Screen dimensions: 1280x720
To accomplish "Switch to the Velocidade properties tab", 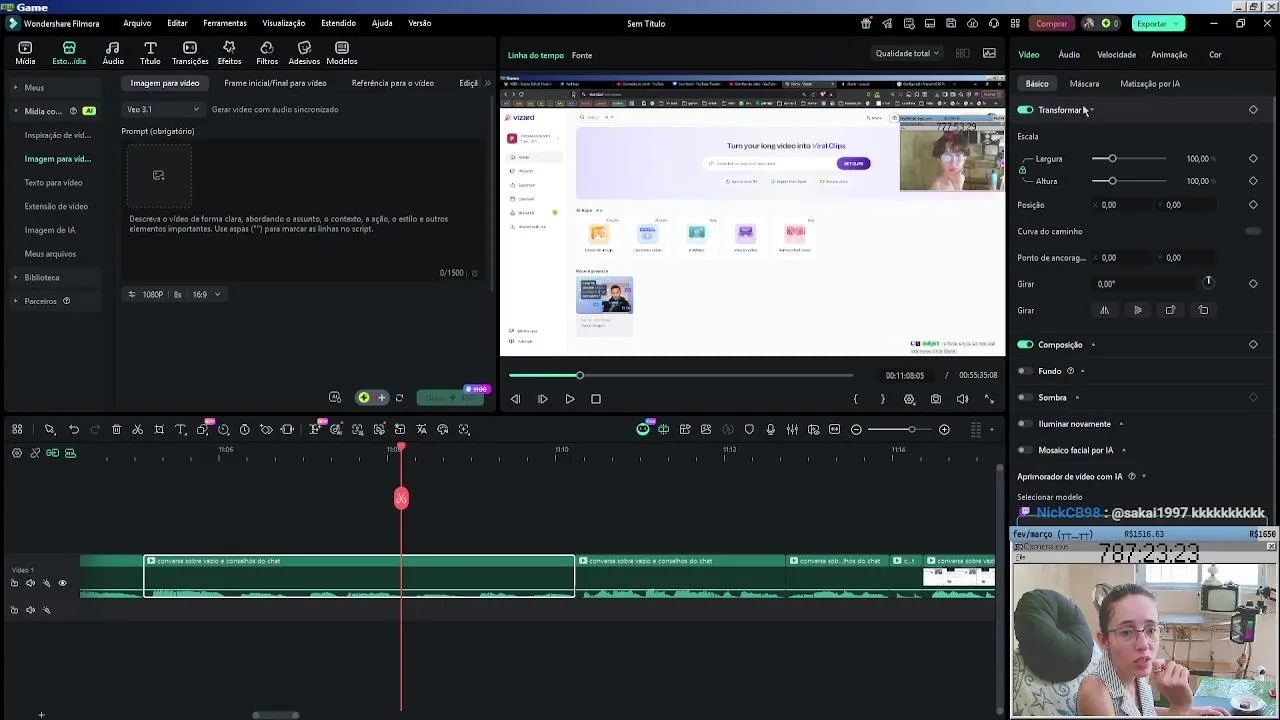I will [x=1116, y=55].
